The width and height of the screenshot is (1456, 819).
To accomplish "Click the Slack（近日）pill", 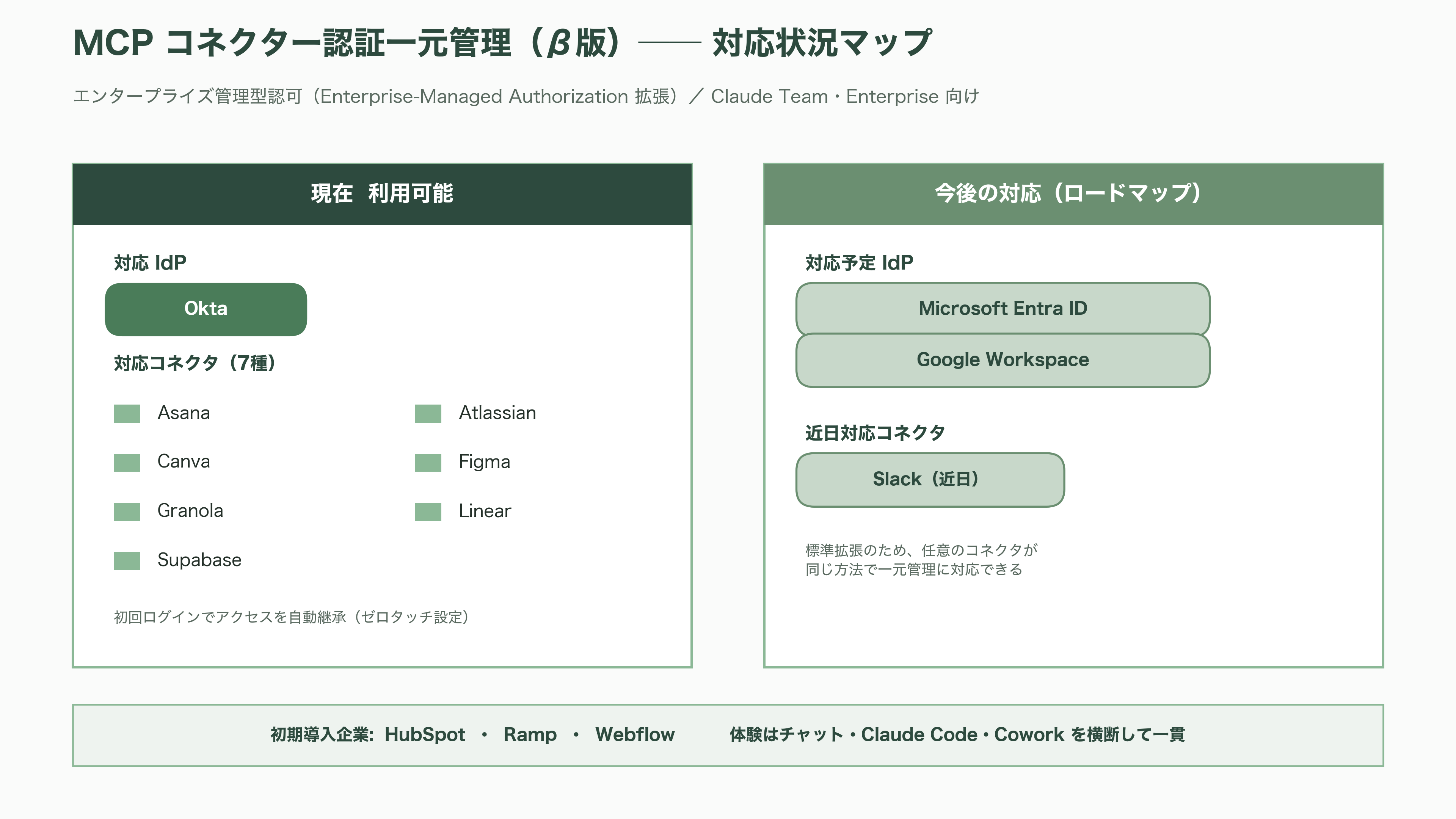I will click(930, 479).
